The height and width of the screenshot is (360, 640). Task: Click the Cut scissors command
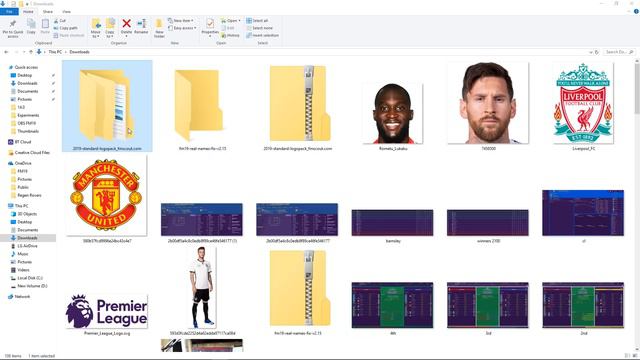tap(60, 20)
